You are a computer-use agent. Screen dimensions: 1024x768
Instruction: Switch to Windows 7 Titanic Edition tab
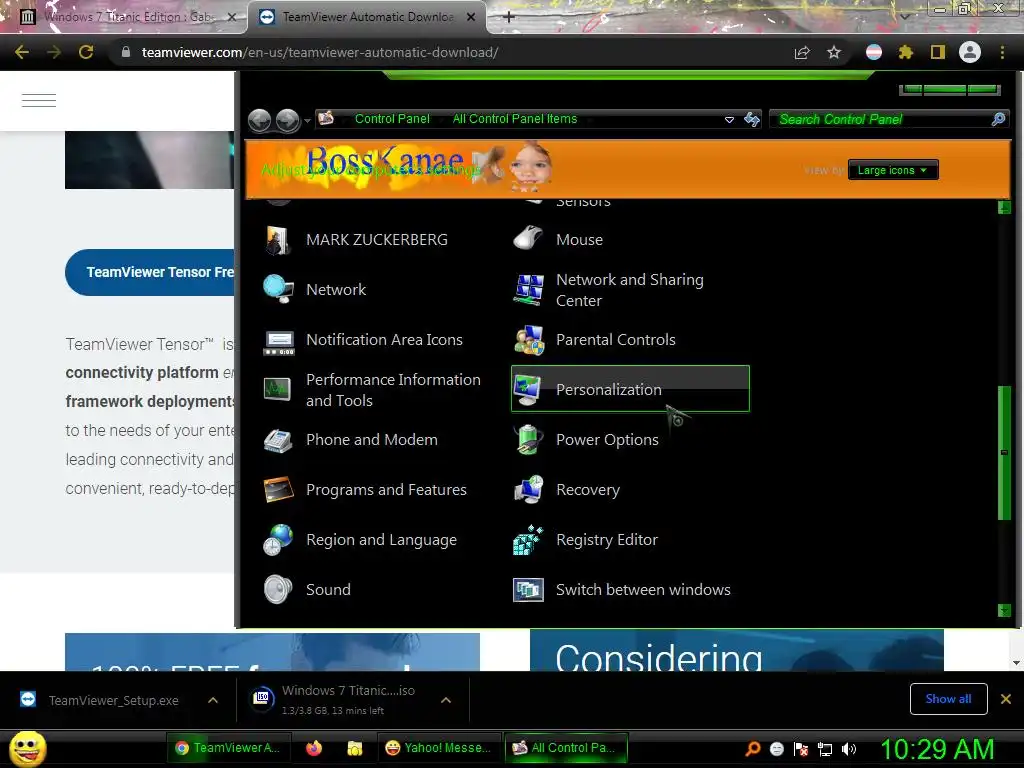pyautogui.click(x=127, y=17)
